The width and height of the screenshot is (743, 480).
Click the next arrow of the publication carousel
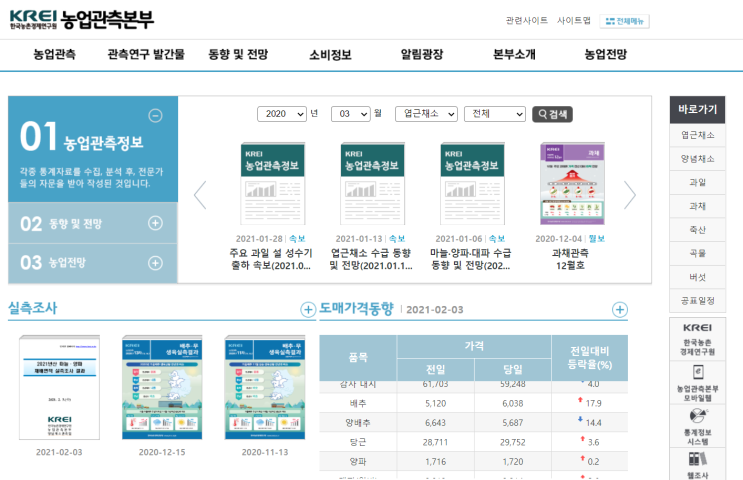pyautogui.click(x=629, y=195)
